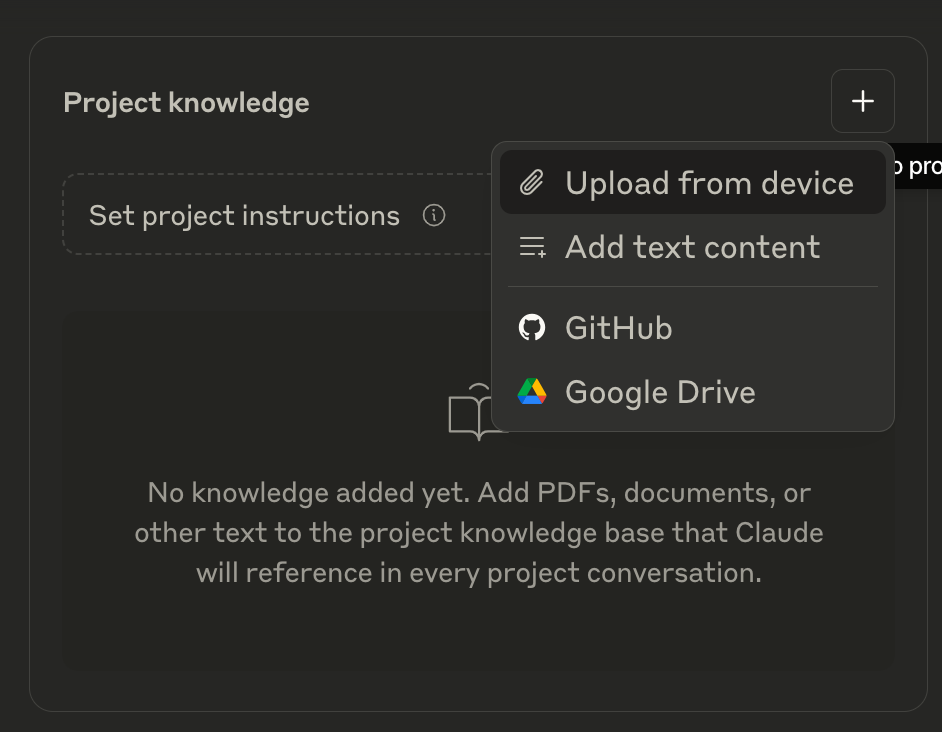Select Google Drive from the menu
Viewport: 942px width, 732px height.
click(660, 391)
